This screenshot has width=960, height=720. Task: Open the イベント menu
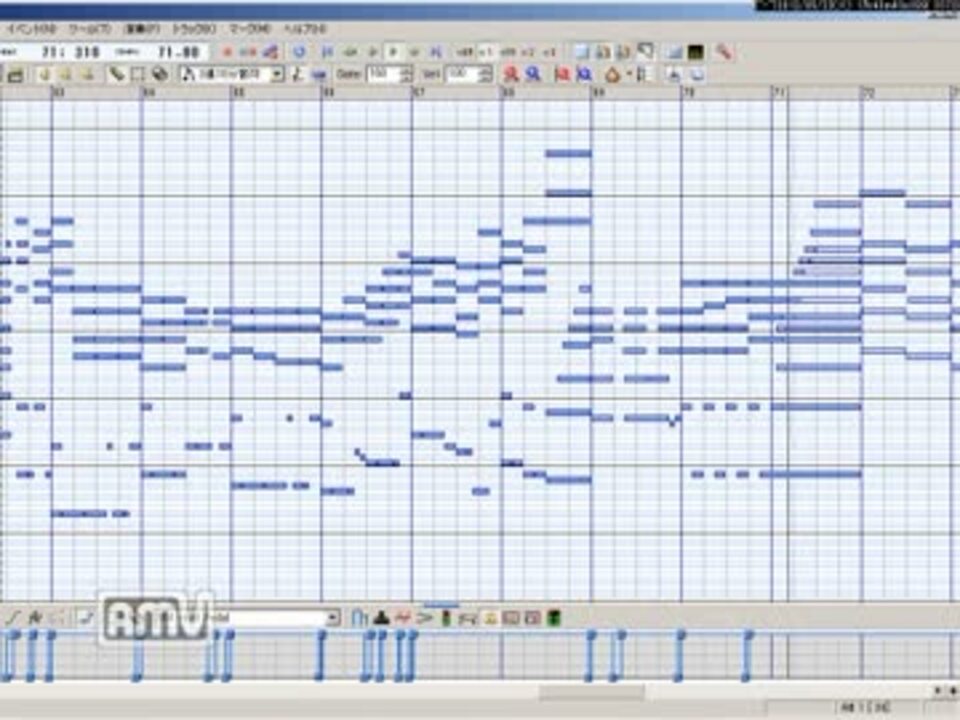point(31,29)
